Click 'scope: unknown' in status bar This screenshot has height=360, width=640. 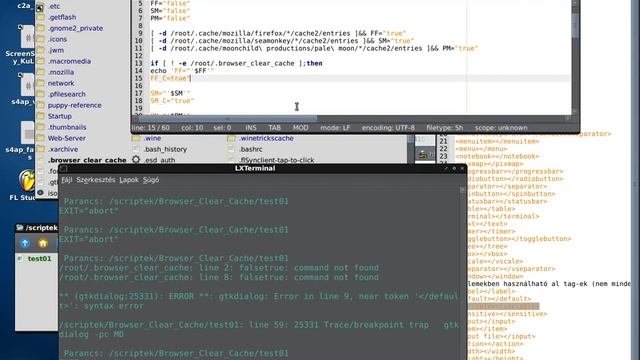pyautogui.click(x=501, y=128)
